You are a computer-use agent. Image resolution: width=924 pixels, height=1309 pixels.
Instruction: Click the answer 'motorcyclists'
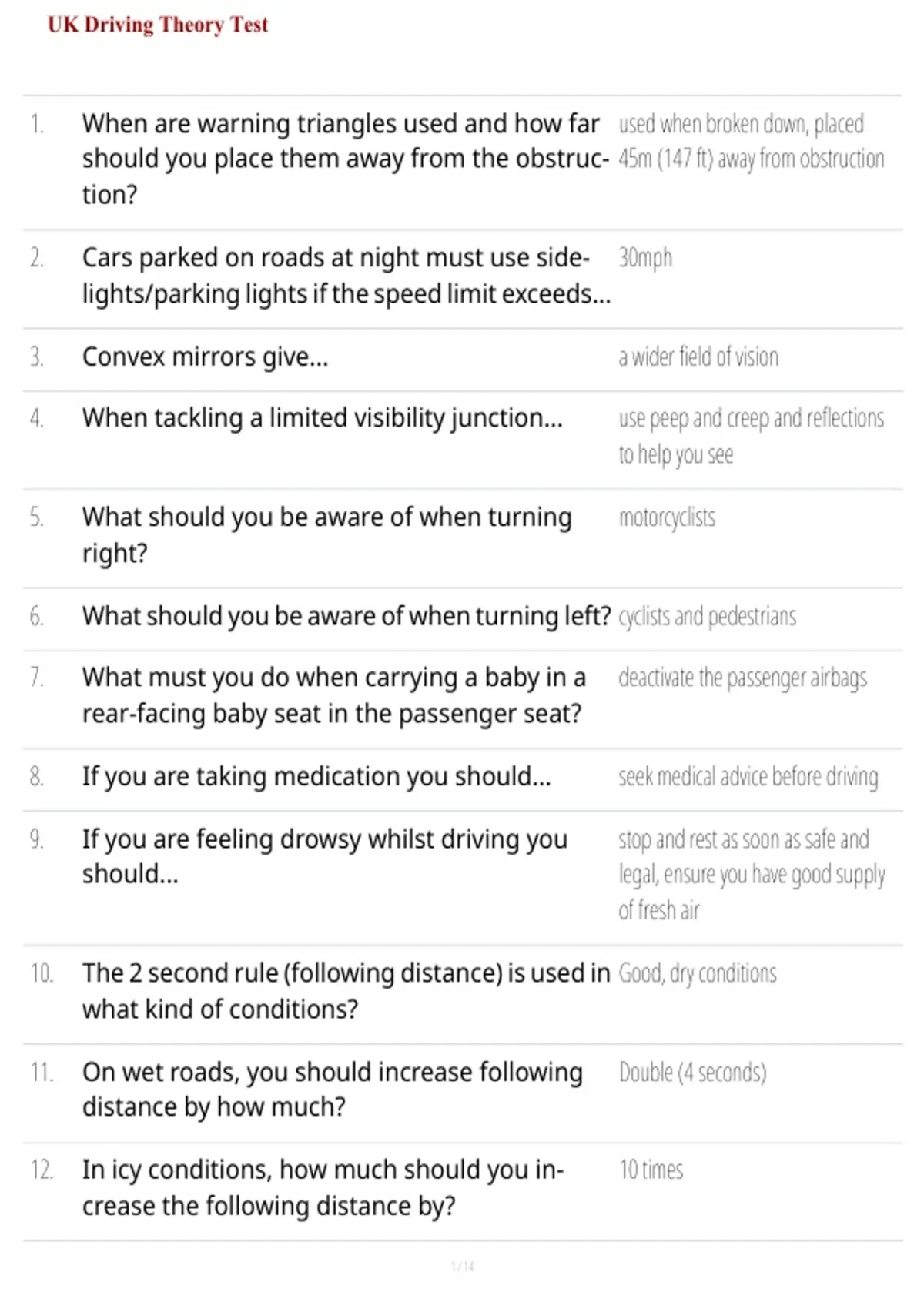point(667,517)
